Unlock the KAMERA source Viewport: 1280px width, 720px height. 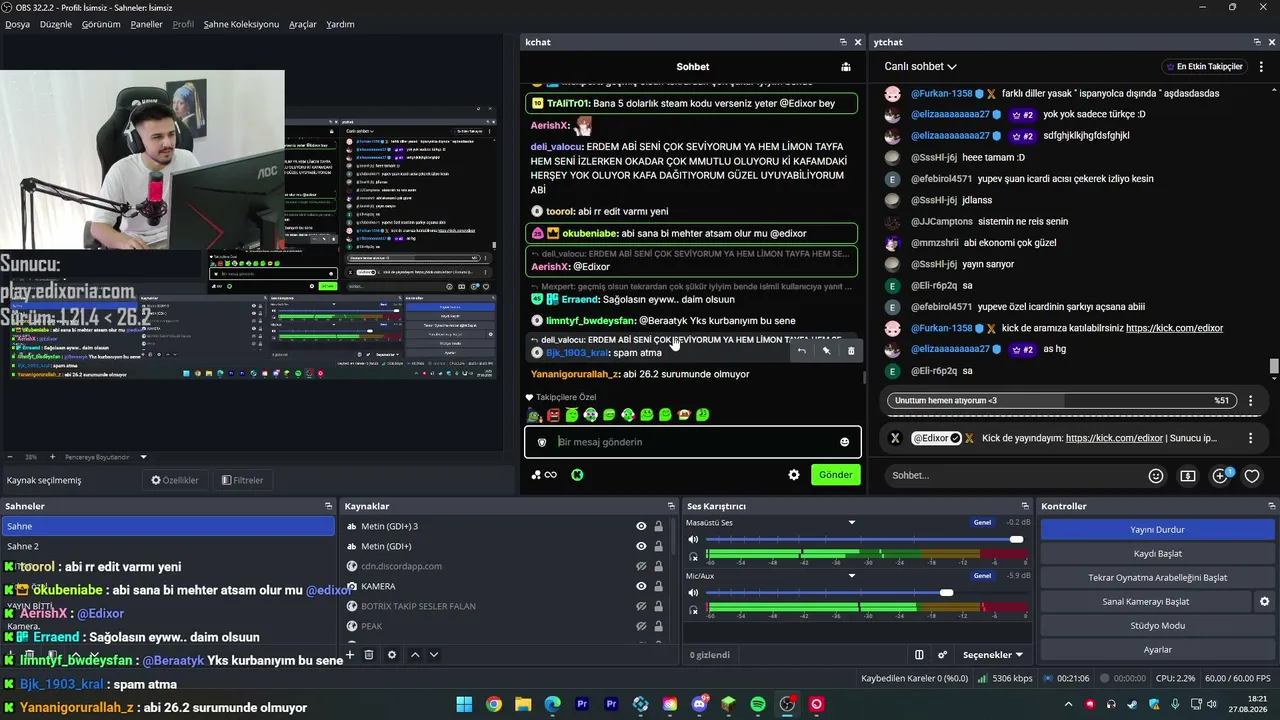pos(658,586)
